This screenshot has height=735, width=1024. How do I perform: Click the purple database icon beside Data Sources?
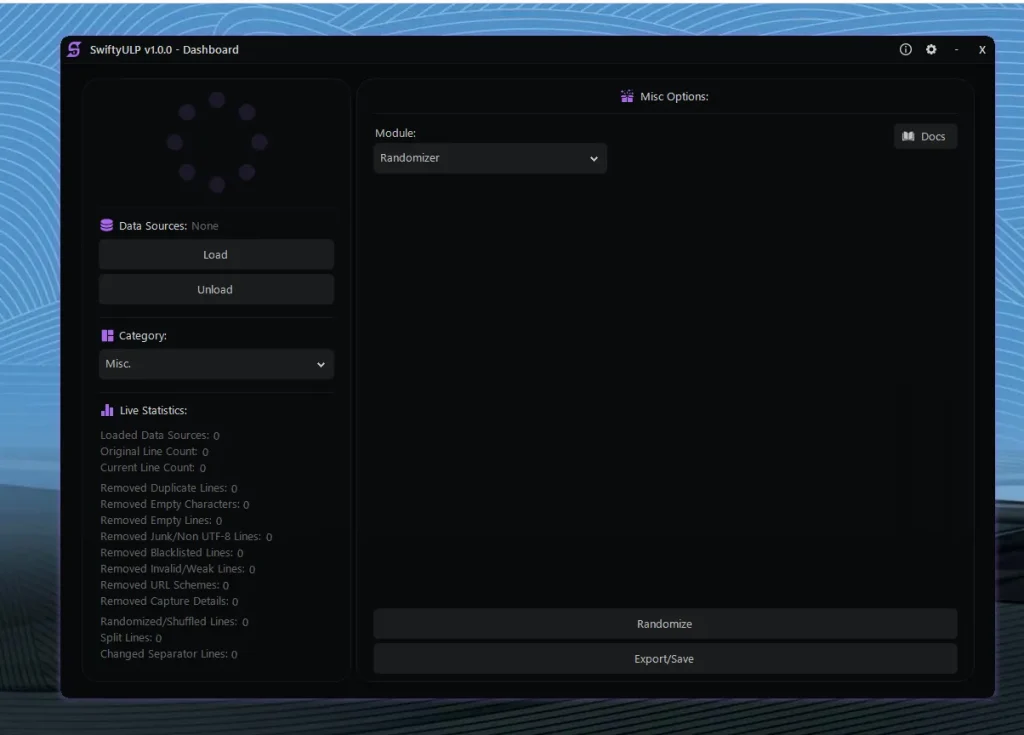105,225
